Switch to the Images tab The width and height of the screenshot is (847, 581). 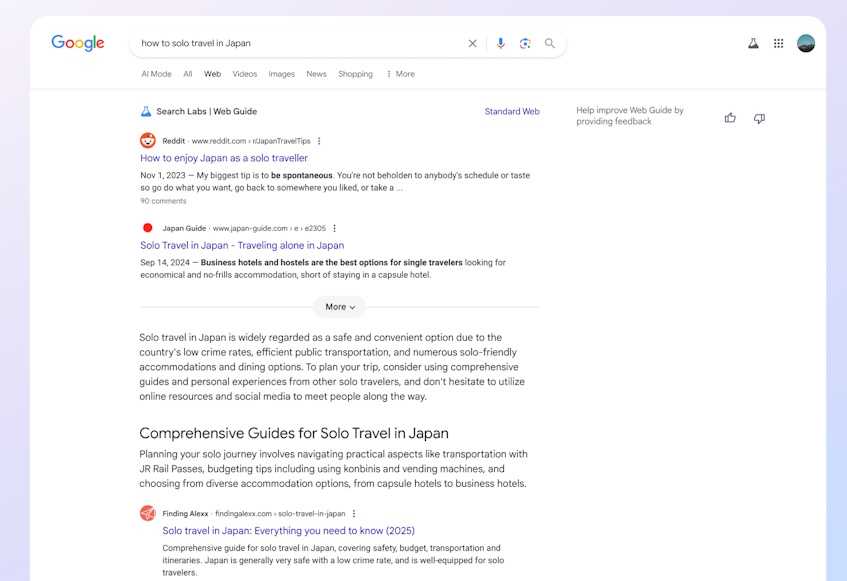(281, 74)
